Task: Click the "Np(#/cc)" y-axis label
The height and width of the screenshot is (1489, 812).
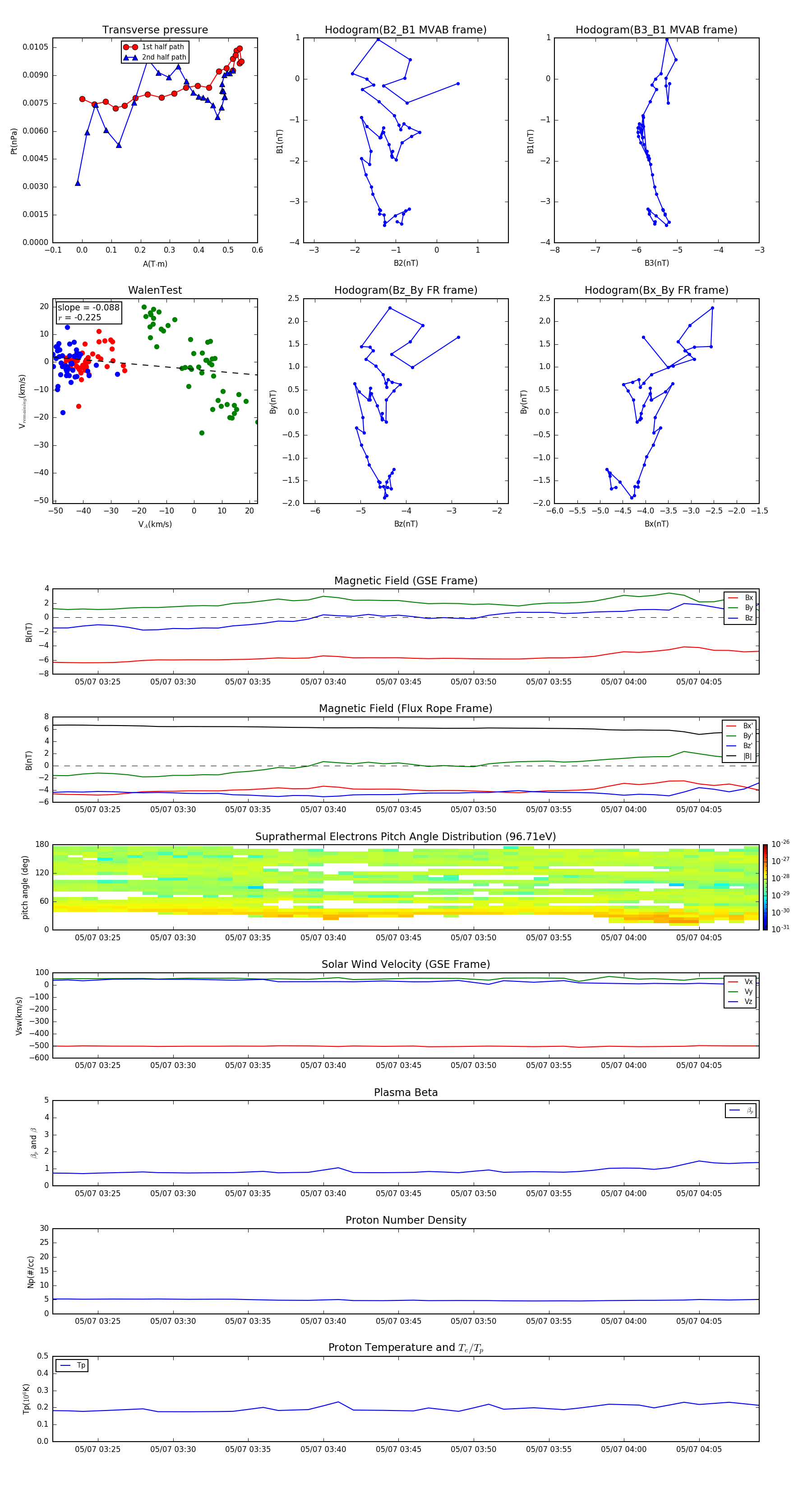Action: [31, 1271]
